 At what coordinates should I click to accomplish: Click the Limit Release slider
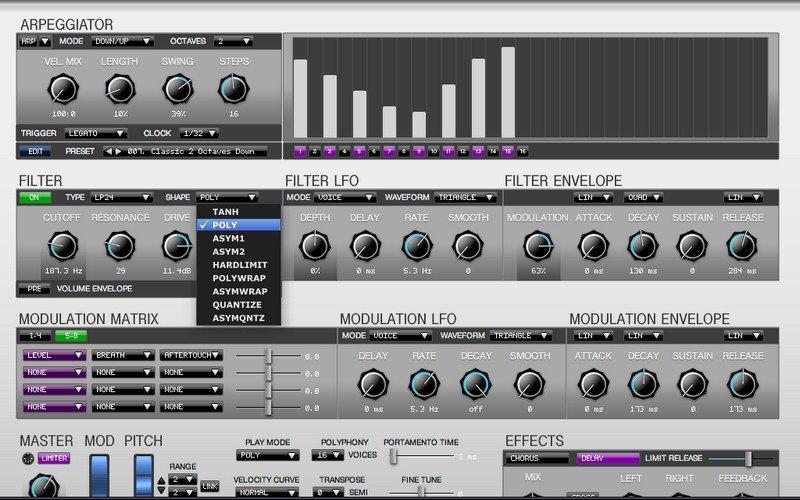[747, 458]
